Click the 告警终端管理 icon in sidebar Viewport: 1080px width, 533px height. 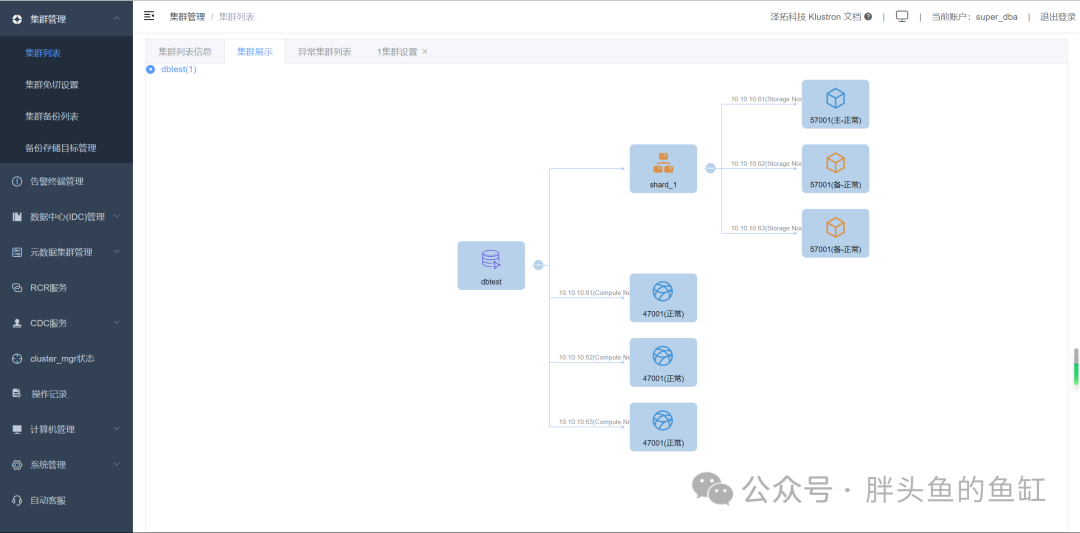tap(17, 182)
